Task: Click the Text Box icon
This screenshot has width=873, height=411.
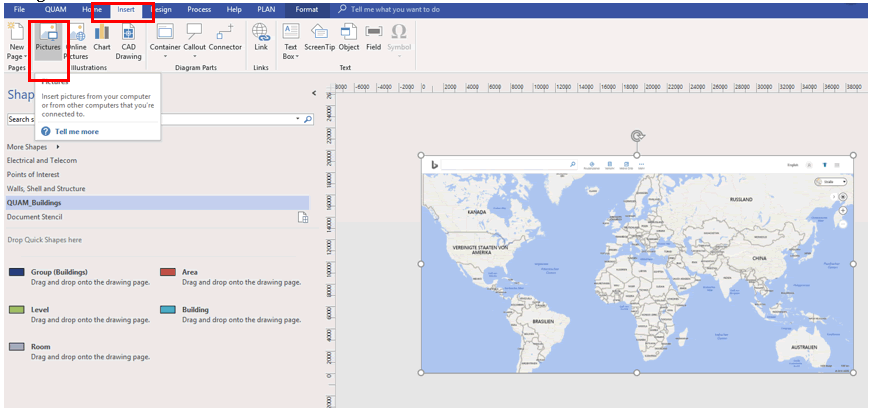Action: coord(291,32)
